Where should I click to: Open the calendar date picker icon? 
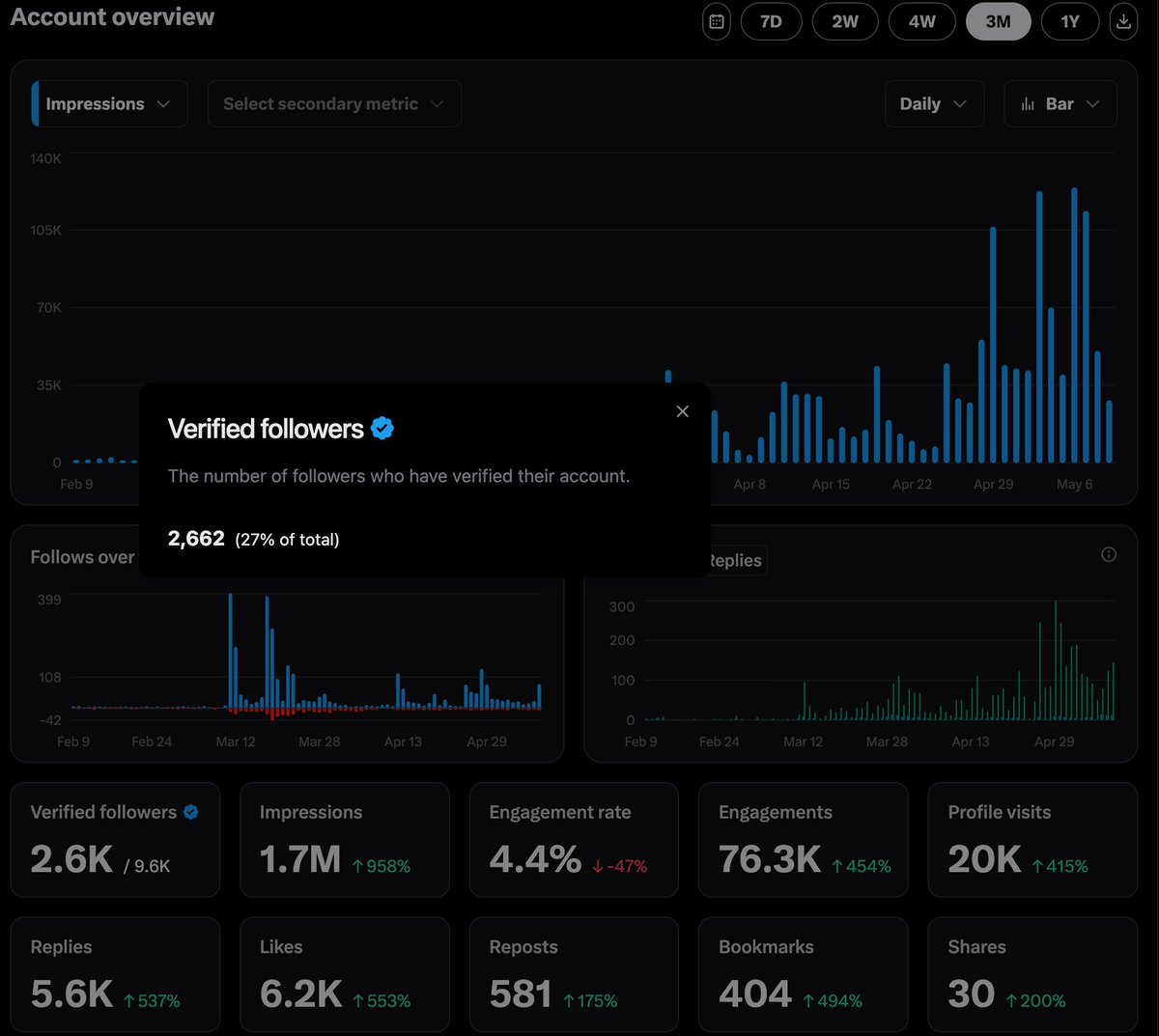(717, 21)
